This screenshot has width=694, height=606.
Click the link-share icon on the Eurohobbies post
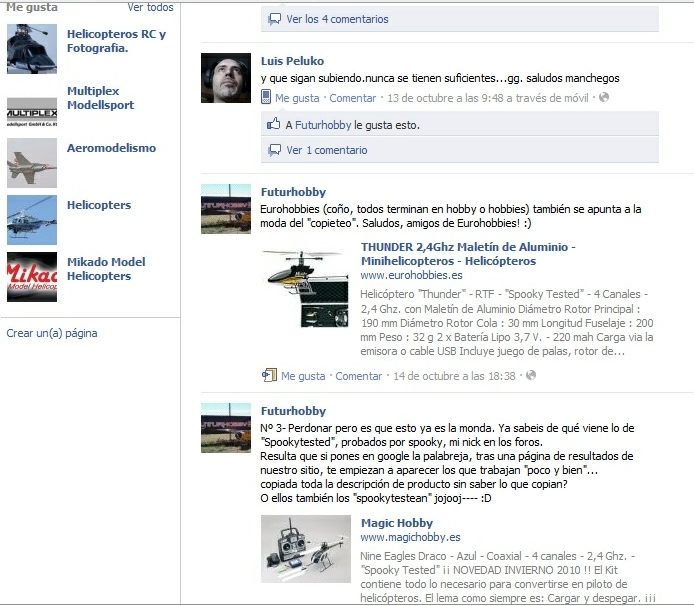click(x=269, y=375)
